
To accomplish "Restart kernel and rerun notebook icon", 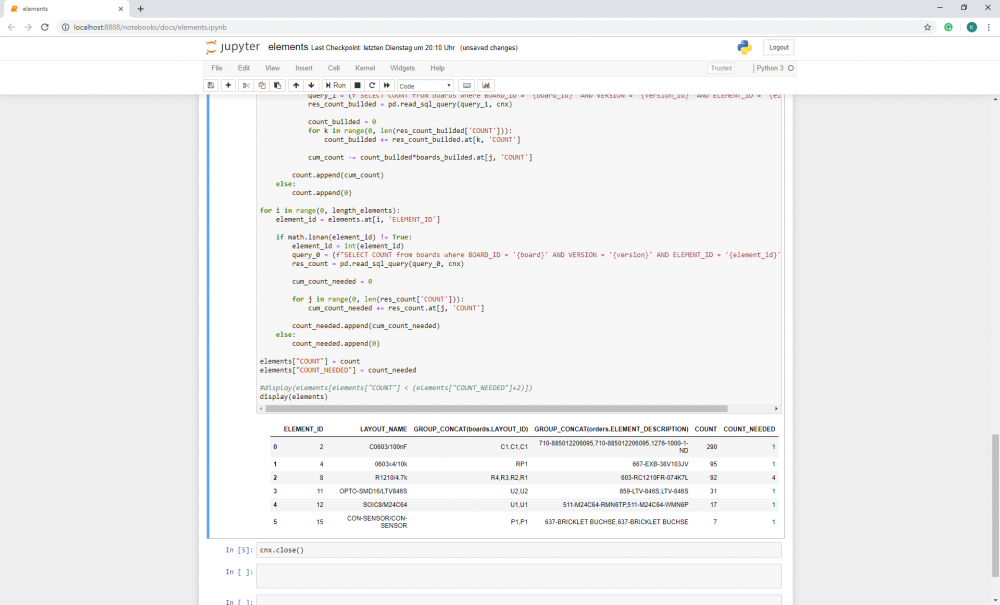I will click(x=387, y=86).
